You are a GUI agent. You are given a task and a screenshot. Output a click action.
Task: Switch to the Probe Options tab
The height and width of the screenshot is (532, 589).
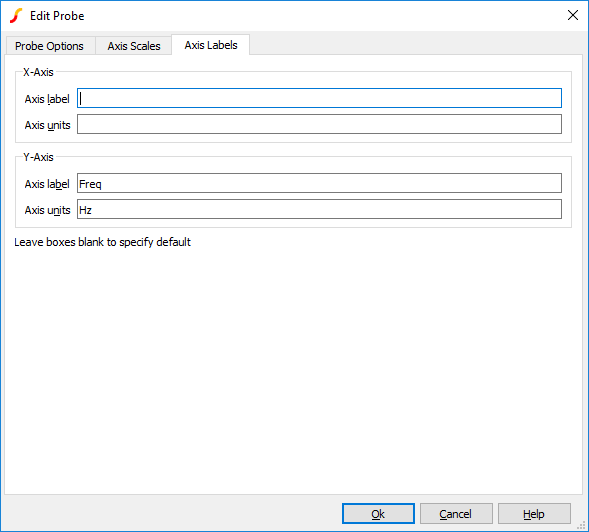click(49, 46)
